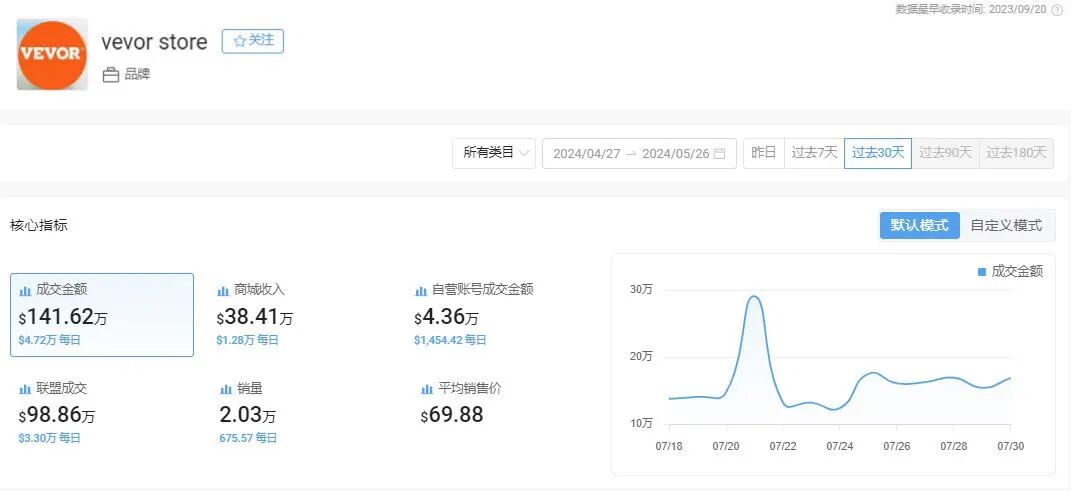Click bar chart icon beside 成交金额
This screenshot has width=1071, height=491.
[x=25, y=291]
